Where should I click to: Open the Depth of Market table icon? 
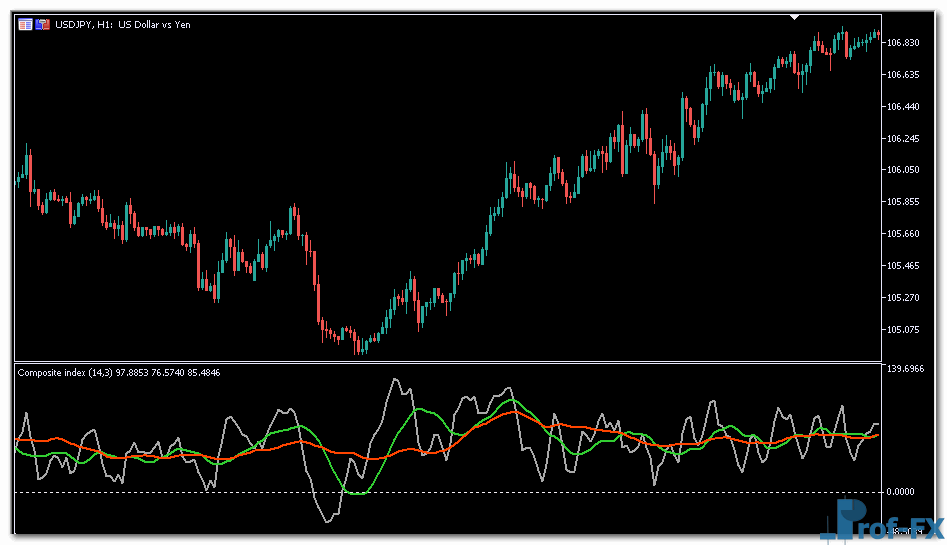[26, 24]
